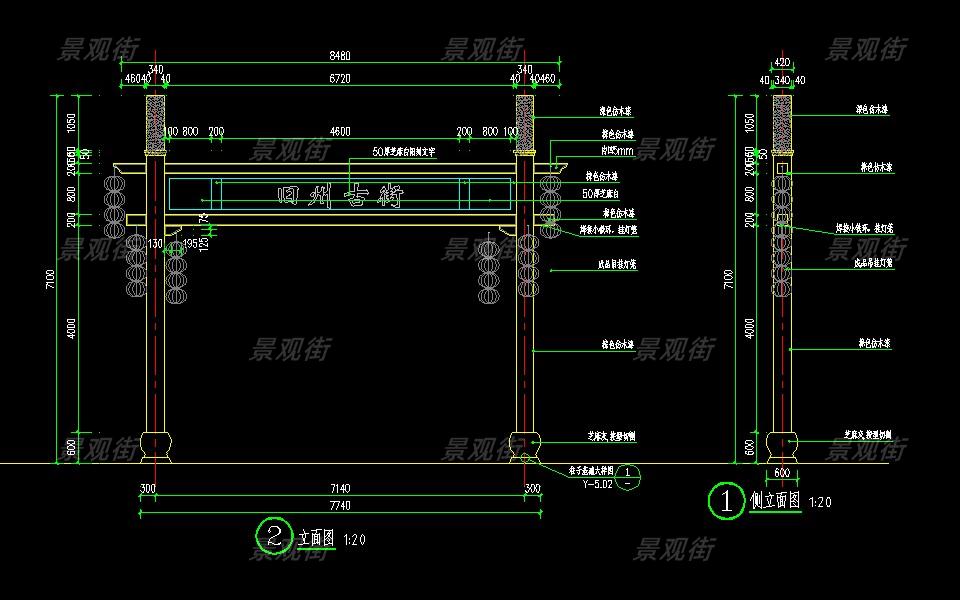Click the 侧立面图 view title
The image size is (960, 600).
point(776,502)
